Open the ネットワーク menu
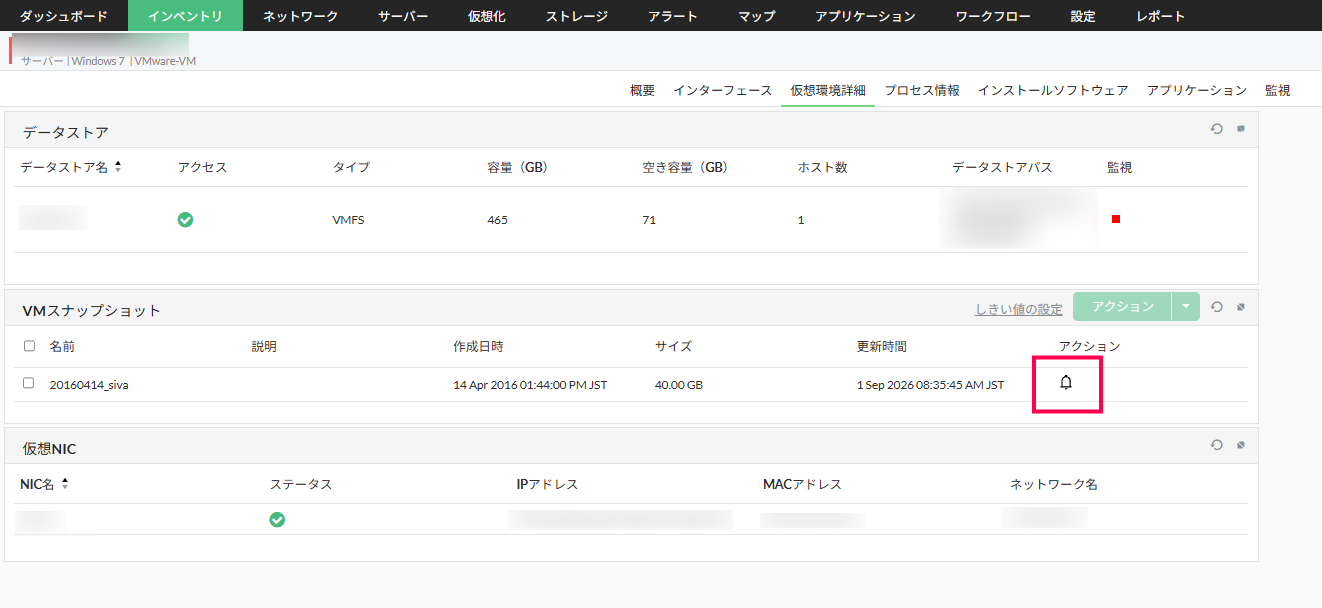This screenshot has width=1322, height=608. coord(300,16)
